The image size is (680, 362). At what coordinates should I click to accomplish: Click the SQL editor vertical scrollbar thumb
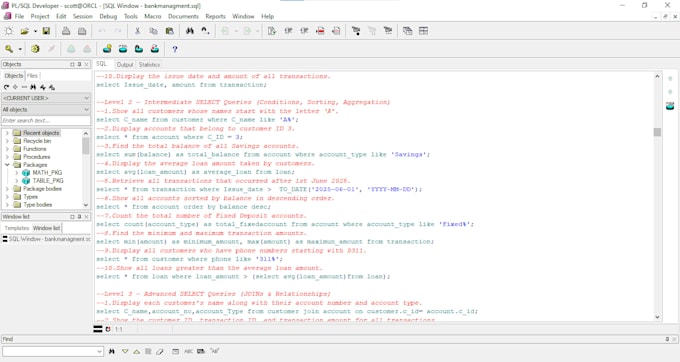[x=657, y=132]
